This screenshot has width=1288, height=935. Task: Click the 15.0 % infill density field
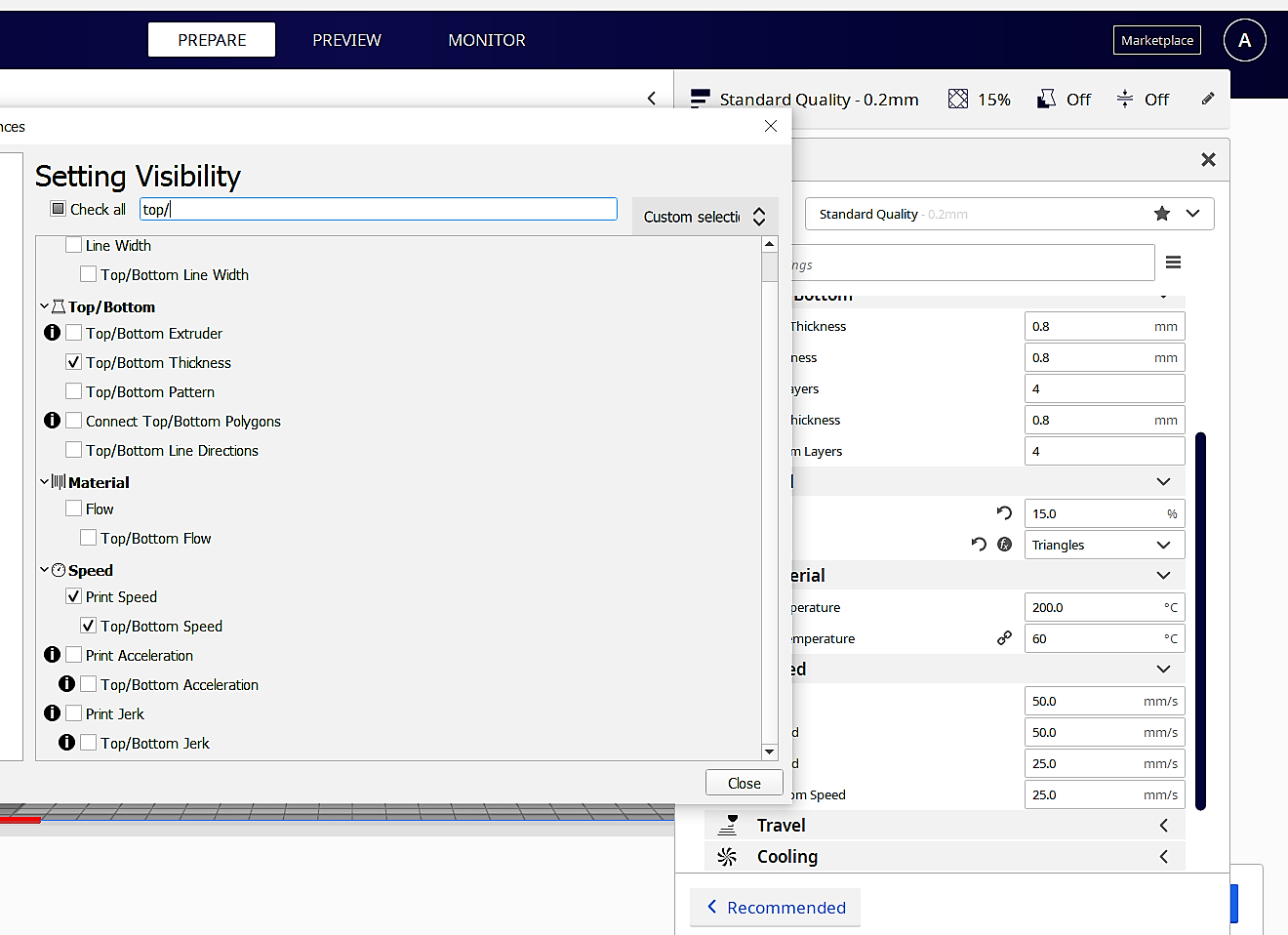[1105, 513]
